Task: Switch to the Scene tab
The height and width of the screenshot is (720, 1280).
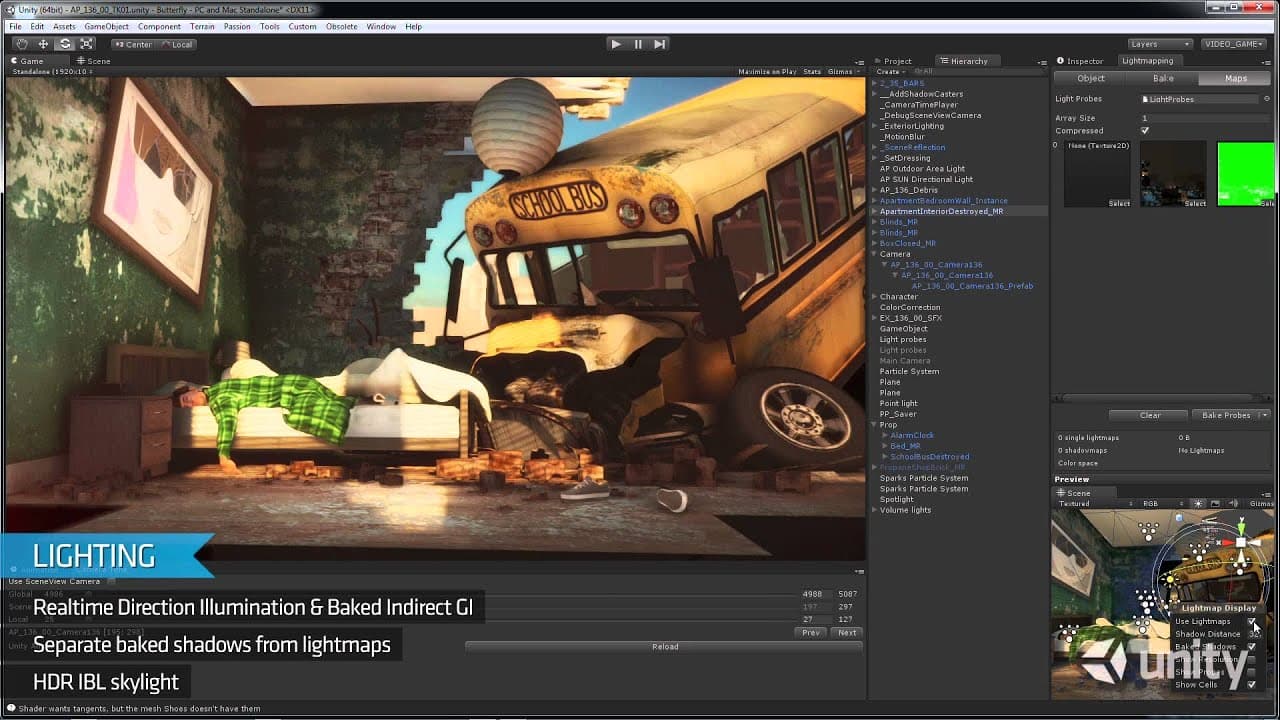Action: 94,61
